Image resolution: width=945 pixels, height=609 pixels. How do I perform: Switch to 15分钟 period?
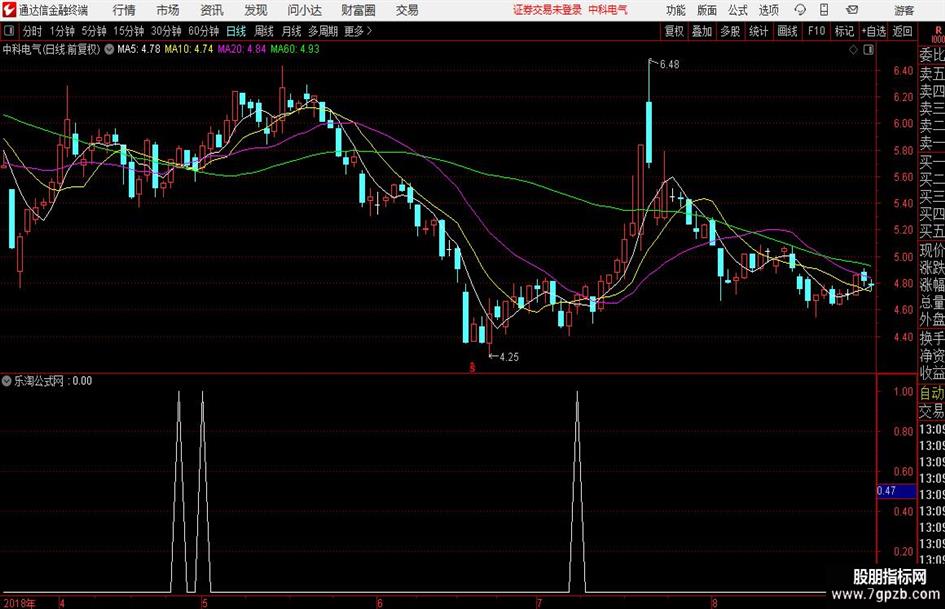tap(129, 31)
